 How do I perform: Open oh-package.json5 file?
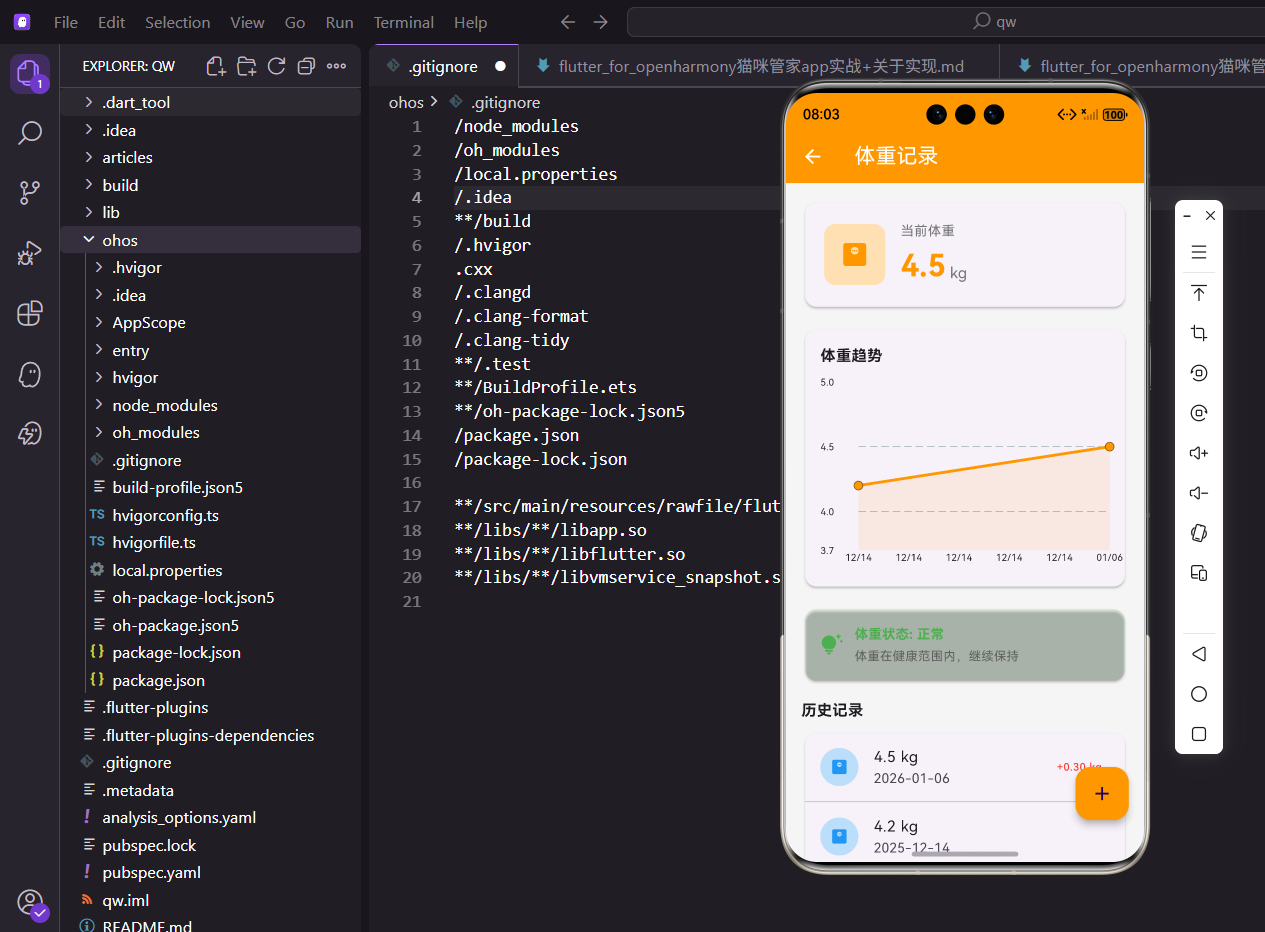pyautogui.click(x=210, y=625)
